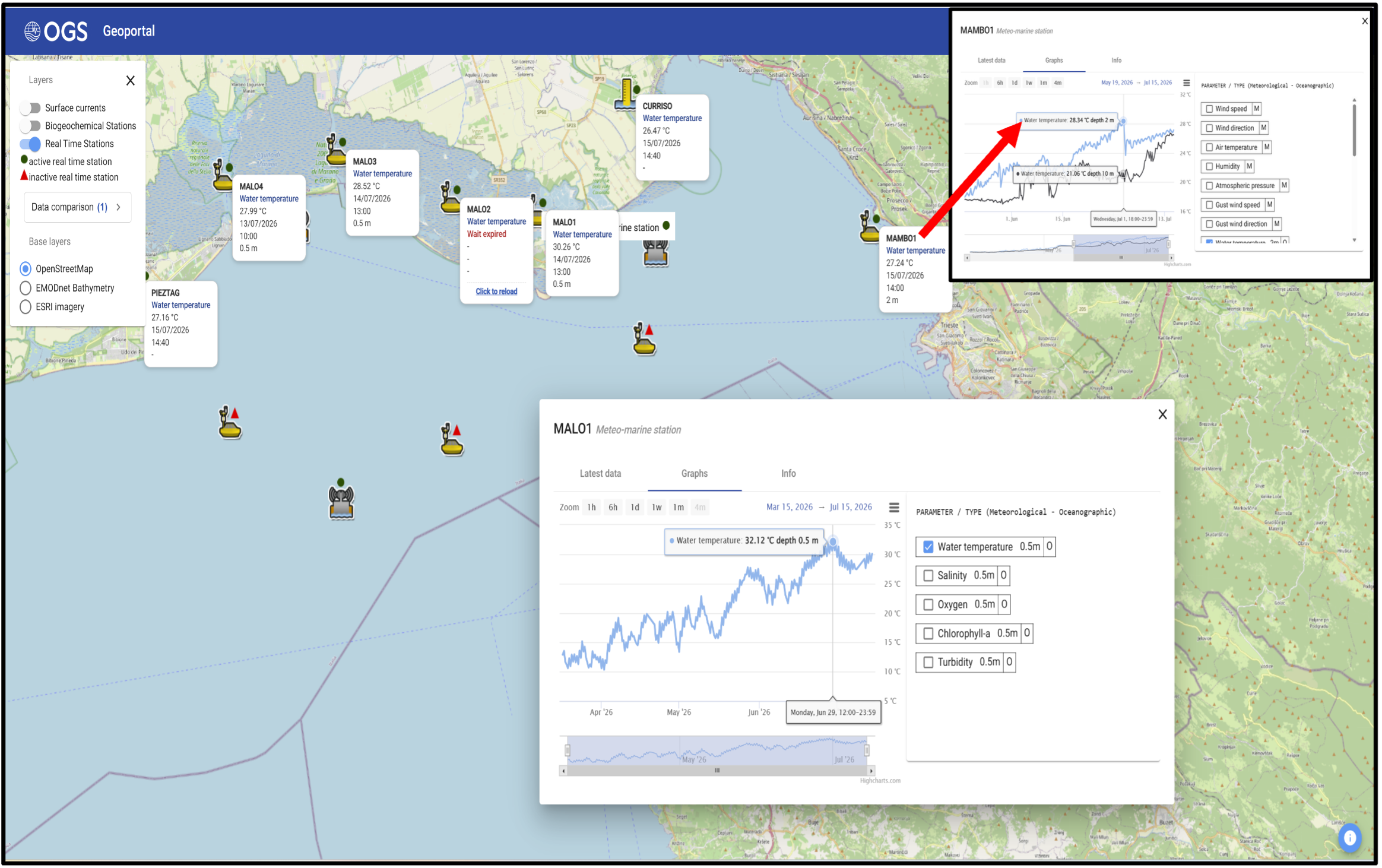Click the MAMBO1 parameter list scrollbar thumb
Viewport: 1382px width, 868px height.
[x=1354, y=130]
